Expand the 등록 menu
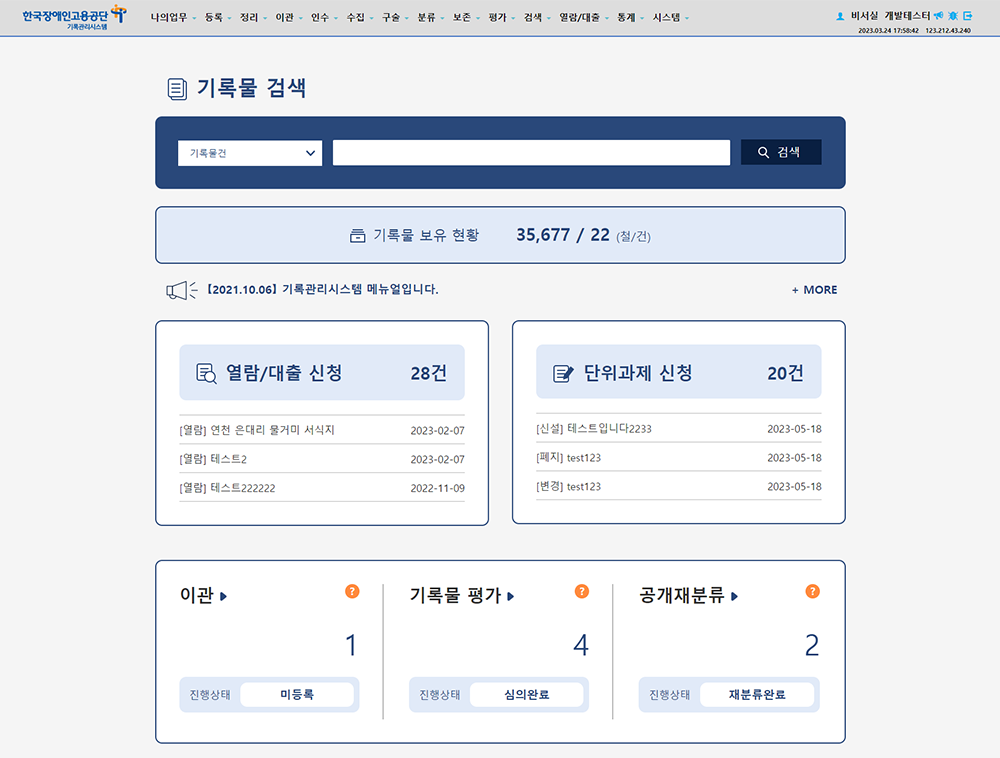Viewport: 1000px width, 758px height. point(217,18)
